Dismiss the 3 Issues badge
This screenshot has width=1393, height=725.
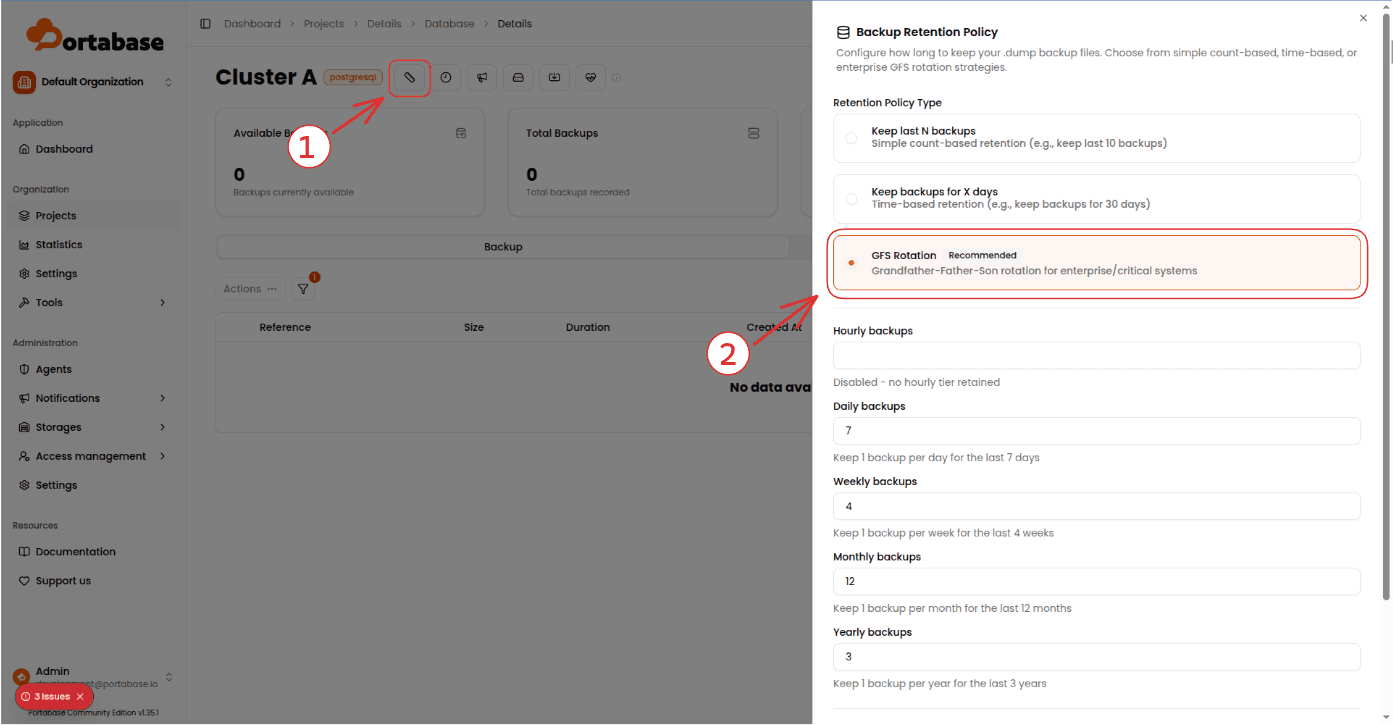pyautogui.click(x=80, y=696)
